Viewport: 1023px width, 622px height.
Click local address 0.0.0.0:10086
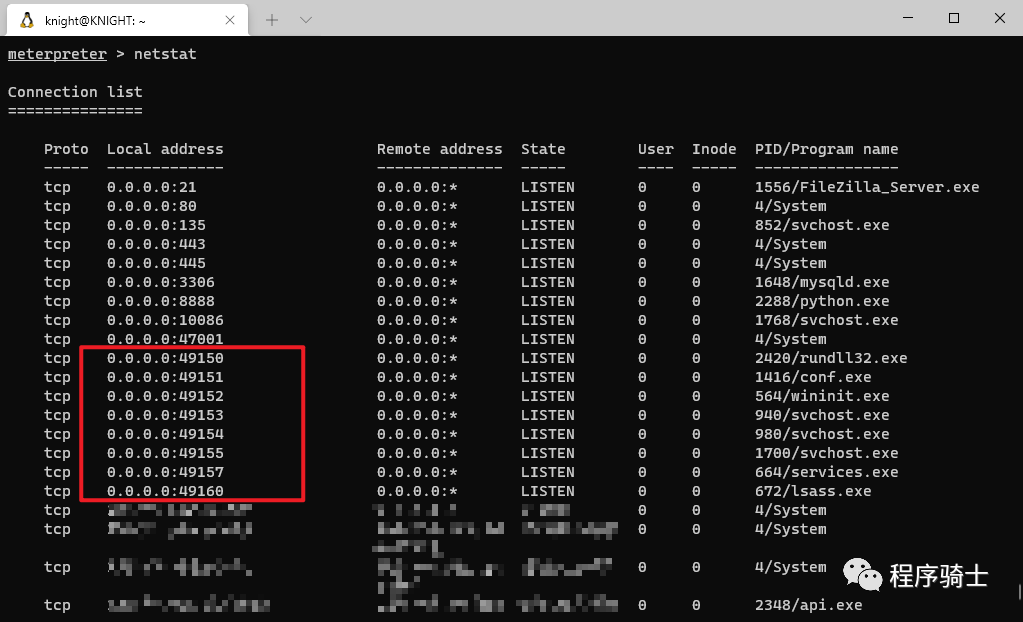point(165,320)
